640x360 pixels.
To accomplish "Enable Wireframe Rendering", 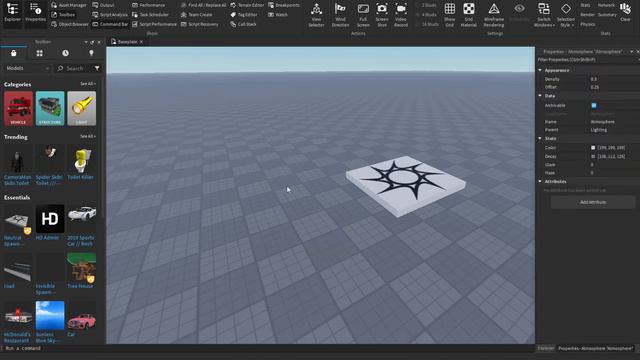I will pos(493,15).
